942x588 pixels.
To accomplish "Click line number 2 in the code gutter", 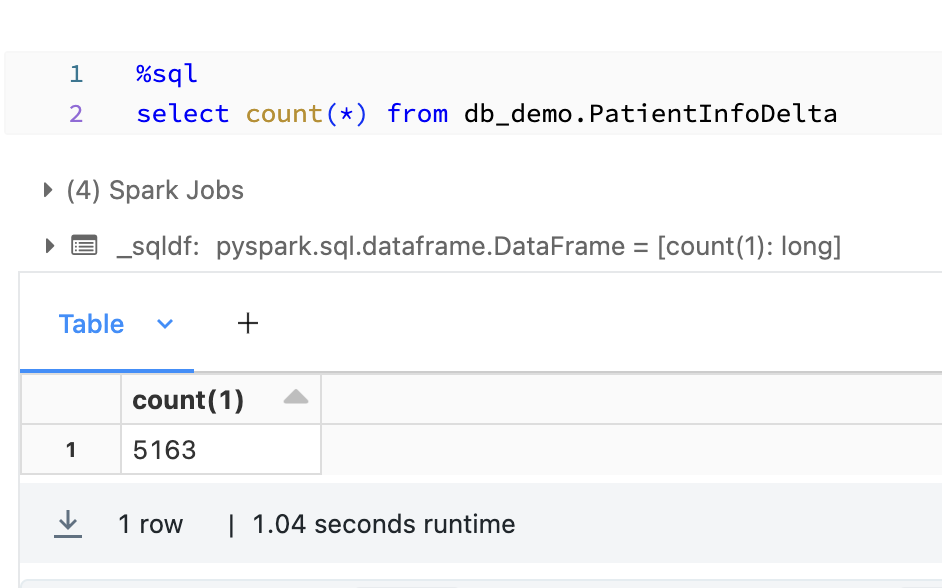I will coord(76,114).
